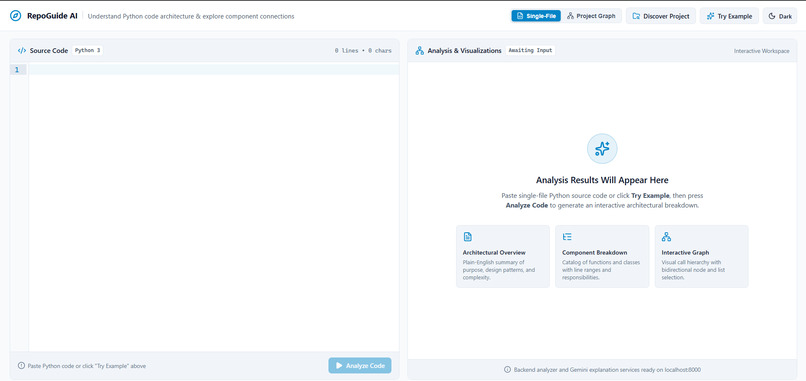Open Discover Project
Image resolution: width=806 pixels, height=381 pixels.
coord(661,16)
